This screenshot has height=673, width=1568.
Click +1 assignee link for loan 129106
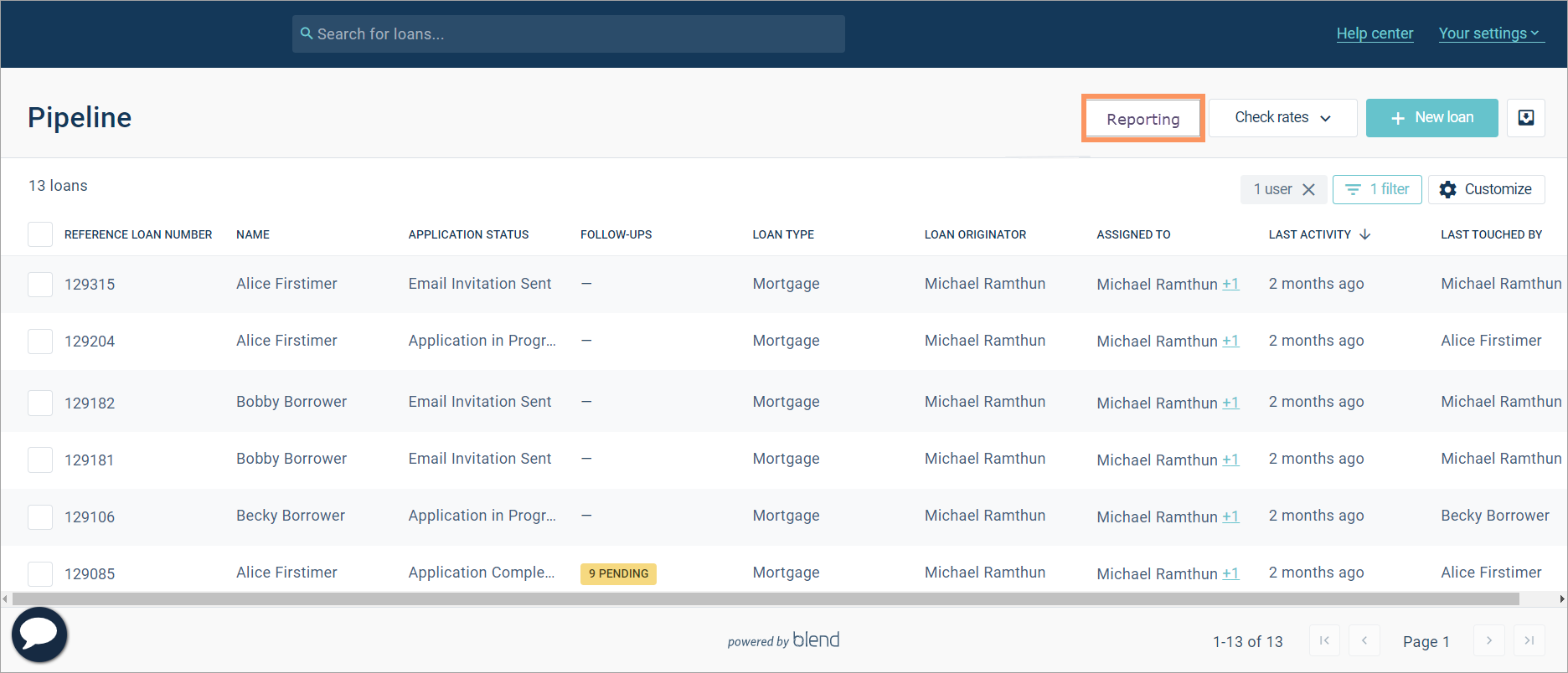coord(1230,516)
